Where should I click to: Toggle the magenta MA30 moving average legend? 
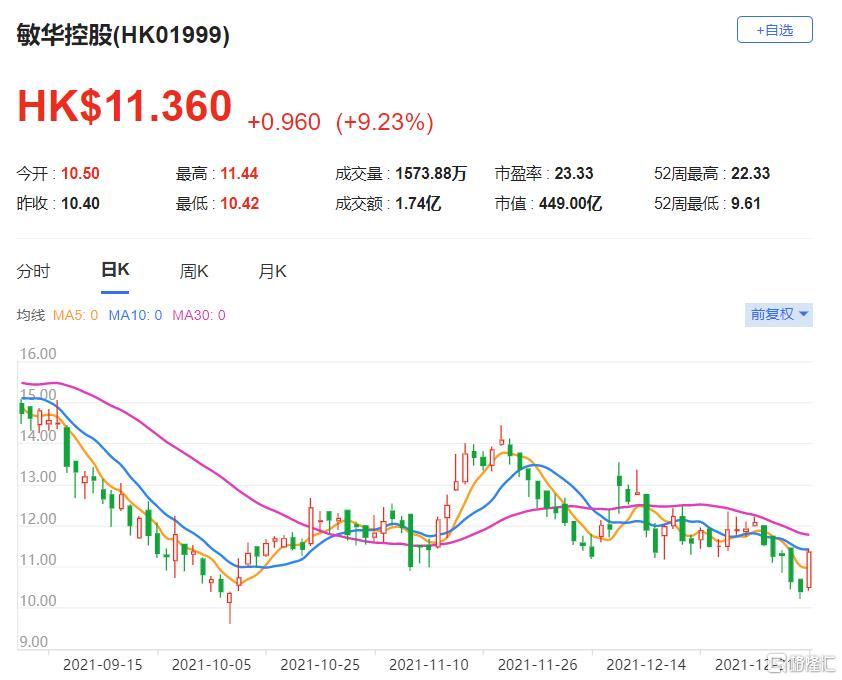pyautogui.click(x=198, y=315)
